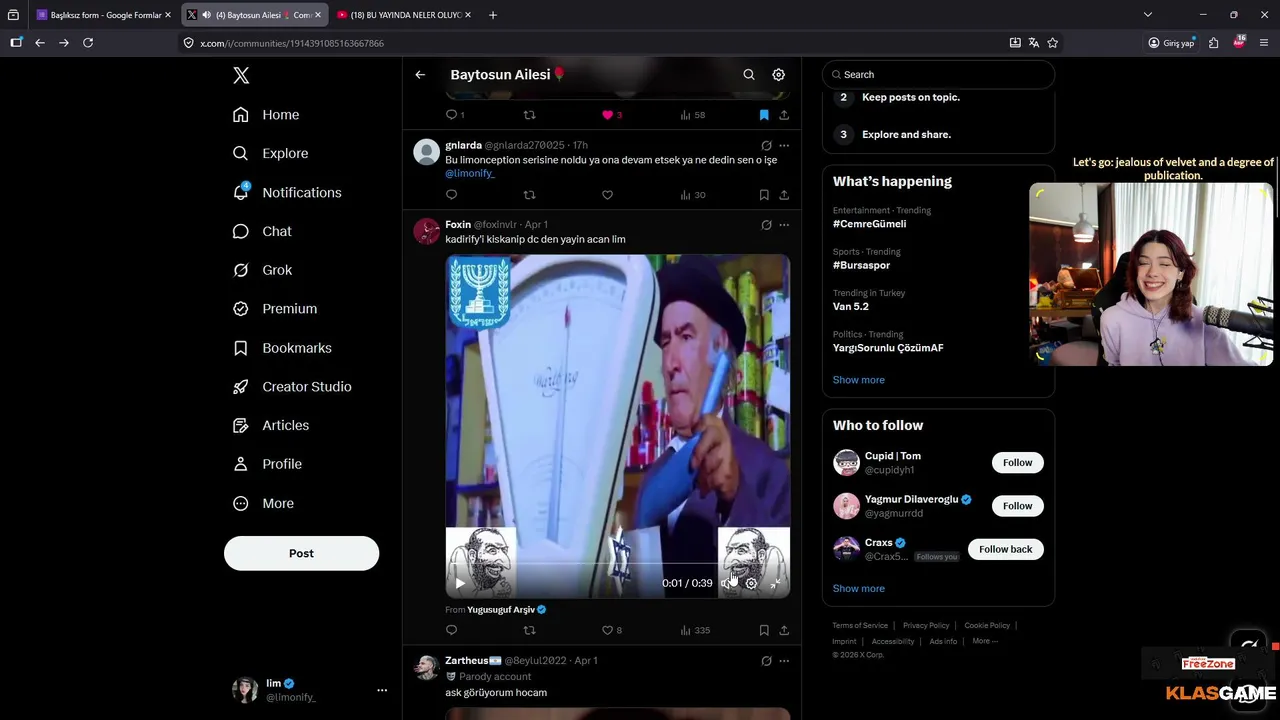
Task: Open #CemreGümeli trending topic
Action: [x=869, y=224]
